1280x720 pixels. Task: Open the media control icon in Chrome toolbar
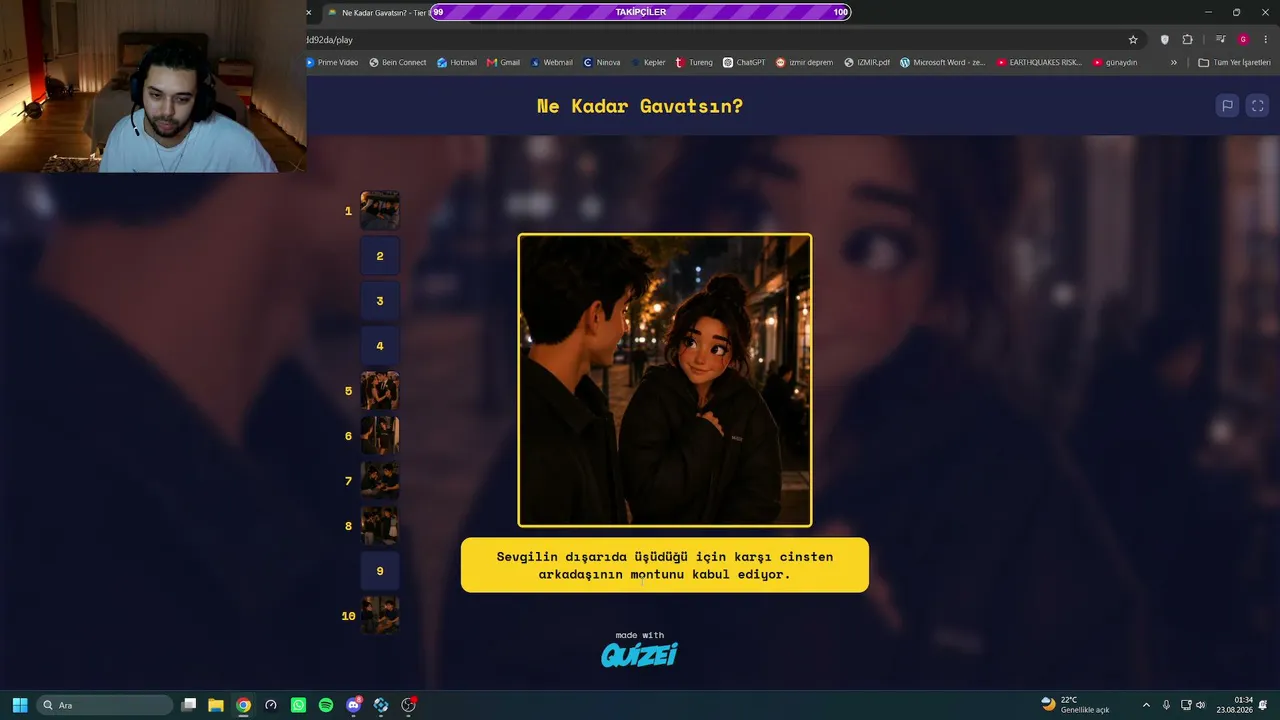coord(1220,40)
